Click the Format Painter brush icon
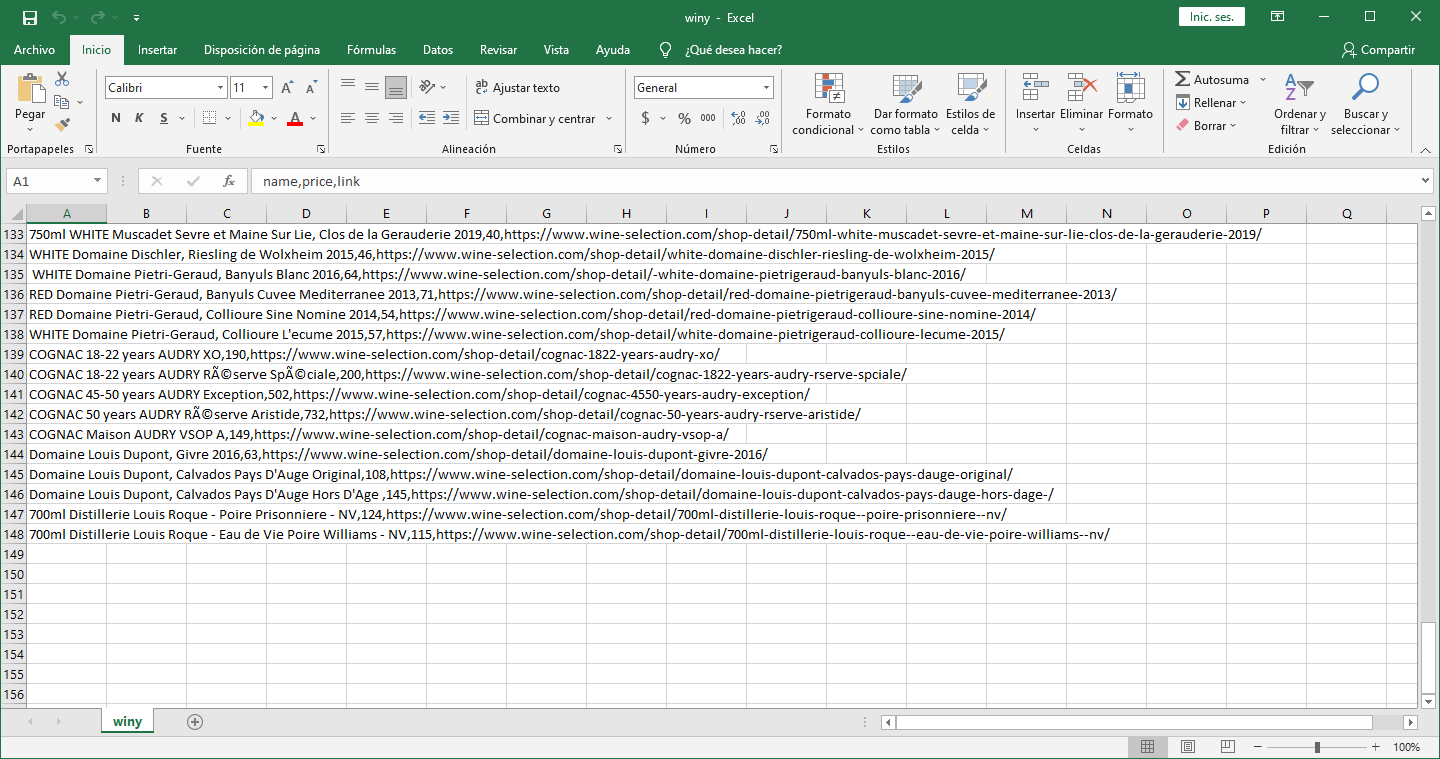The height and width of the screenshot is (759, 1440). point(62,125)
